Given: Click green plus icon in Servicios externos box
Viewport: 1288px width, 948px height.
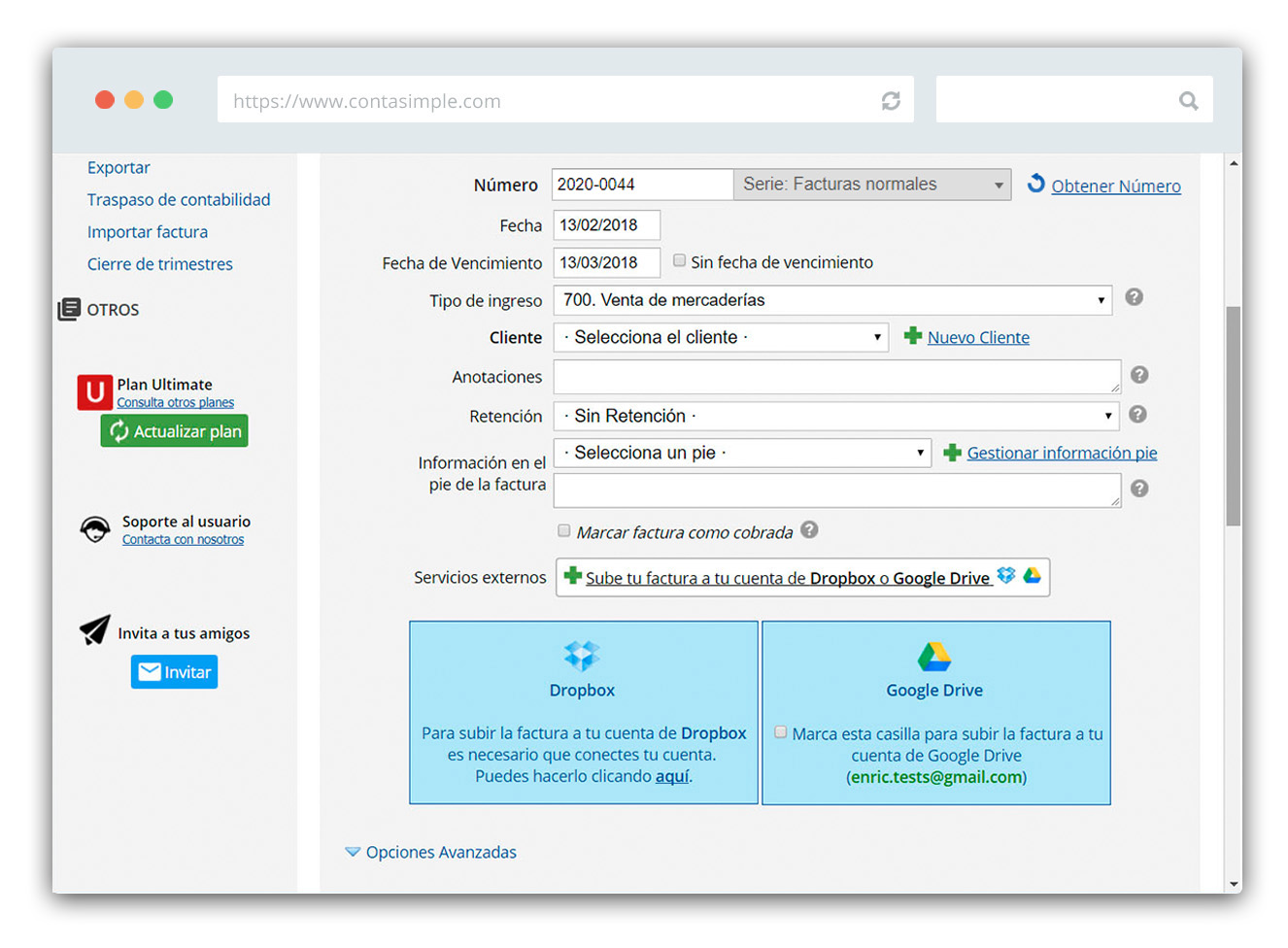Looking at the screenshot, I should coord(573,576).
